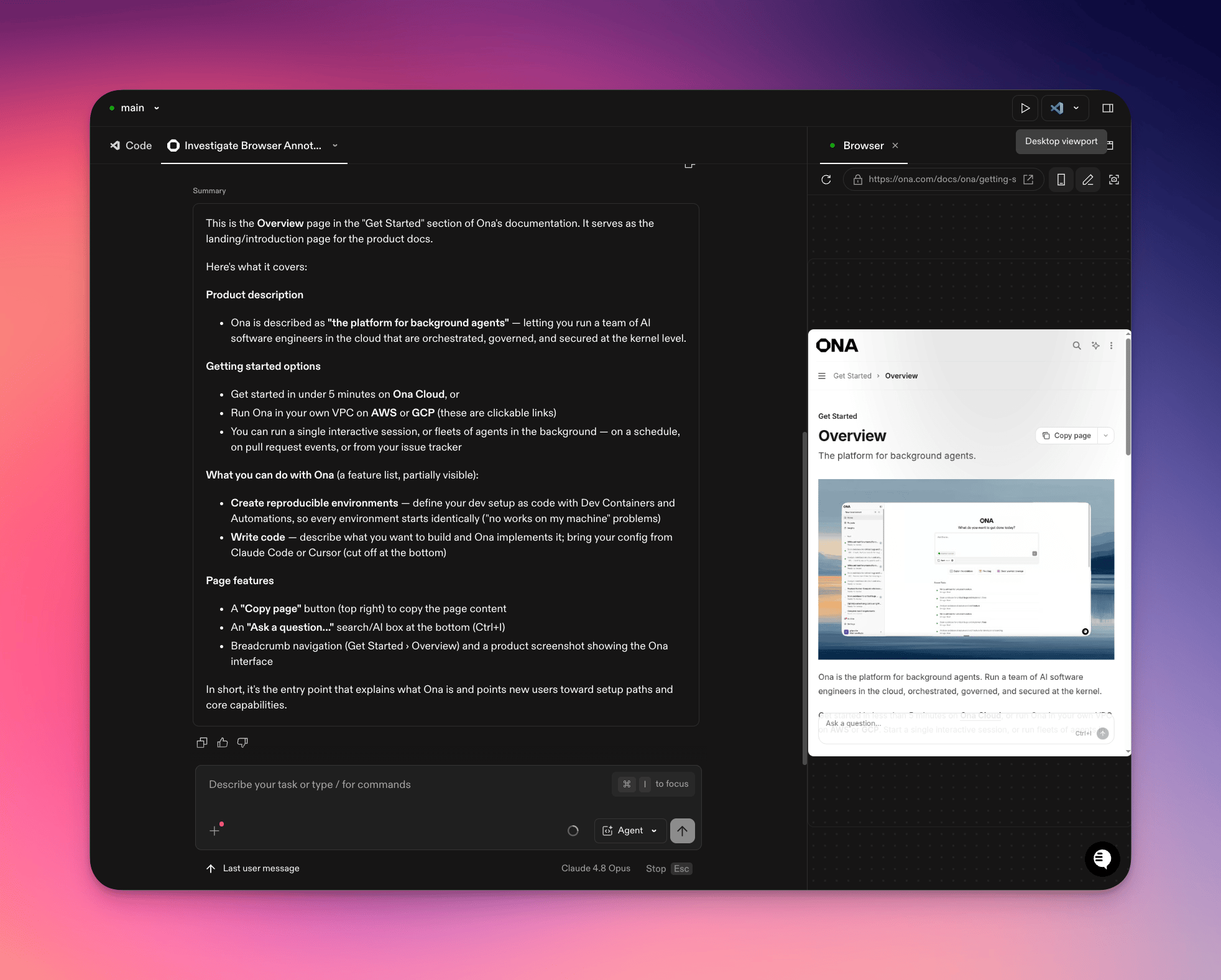Expand the chevron beside Investigate Browser Annot...
1221x980 pixels.
coord(335,145)
